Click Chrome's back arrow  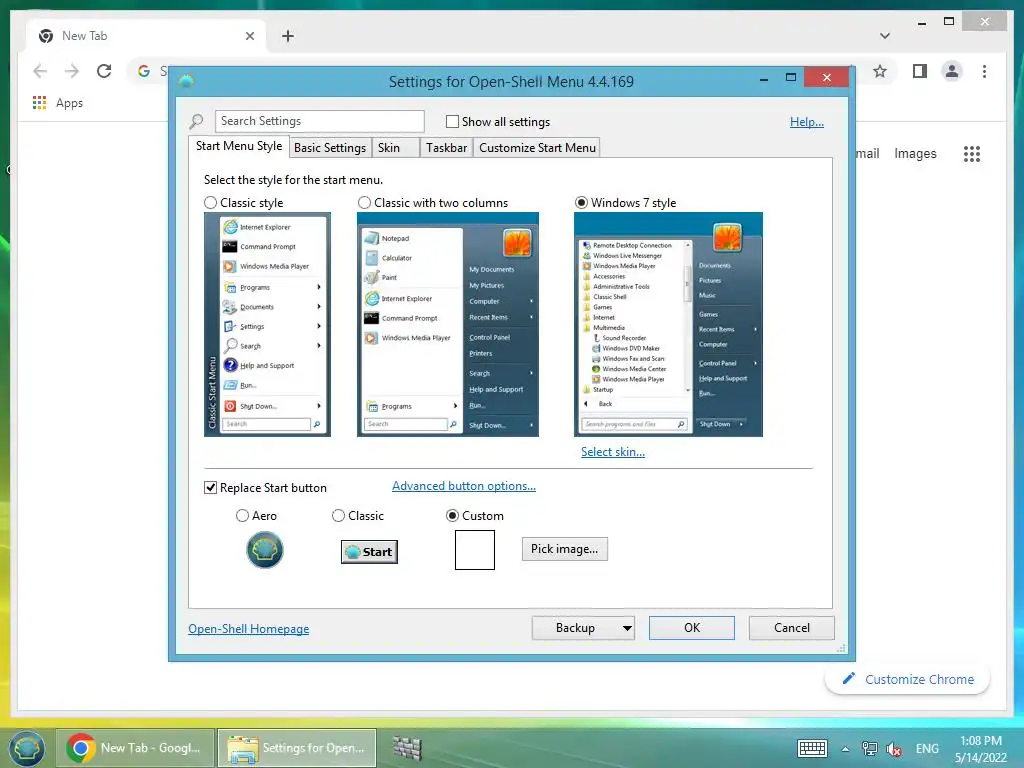coord(40,71)
